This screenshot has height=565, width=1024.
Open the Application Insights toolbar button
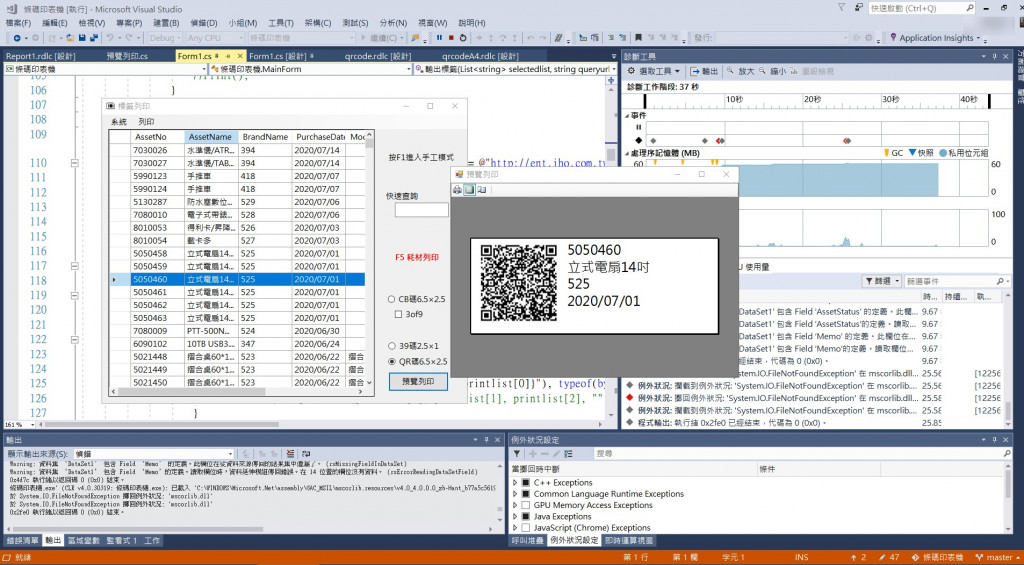pos(936,38)
